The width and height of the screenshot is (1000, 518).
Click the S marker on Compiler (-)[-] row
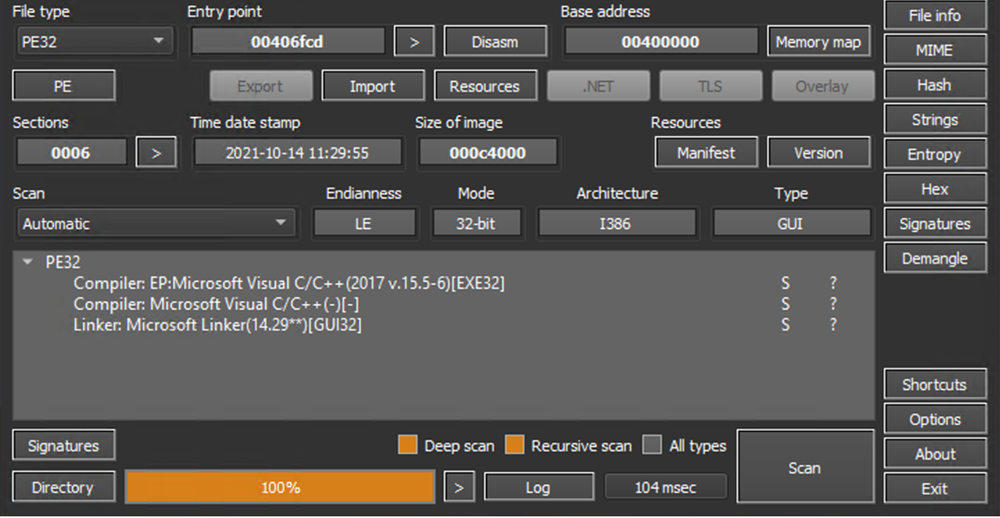[785, 304]
